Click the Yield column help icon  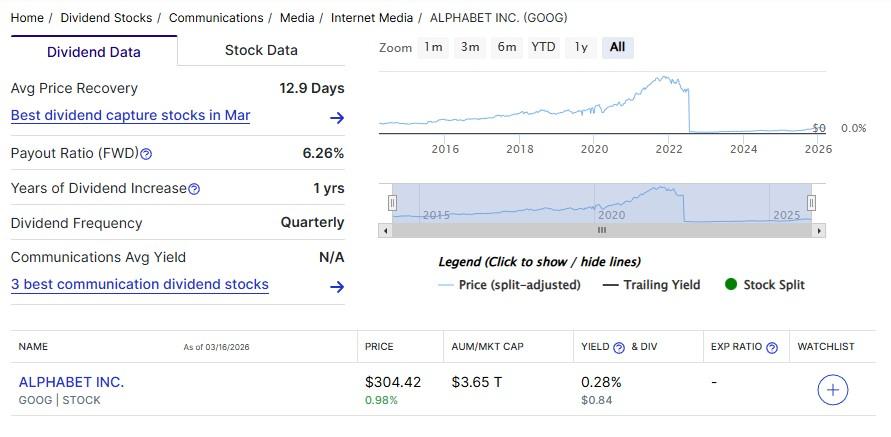[x=619, y=348]
